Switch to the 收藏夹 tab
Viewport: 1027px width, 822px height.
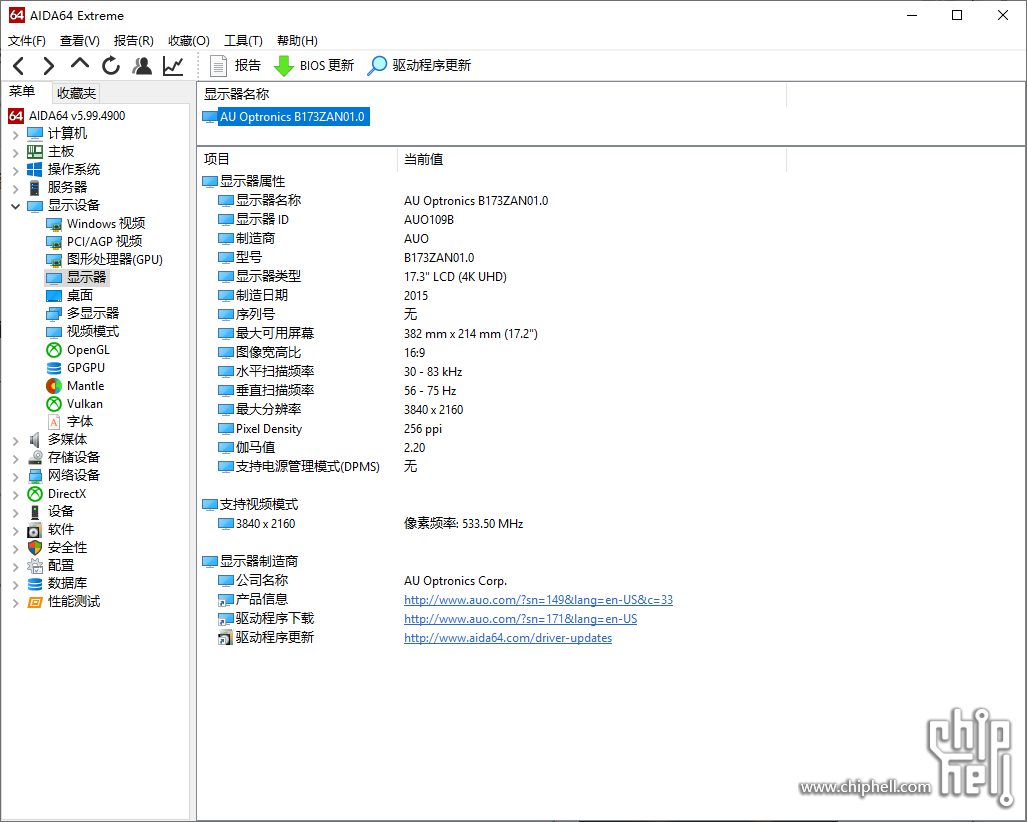coord(76,93)
